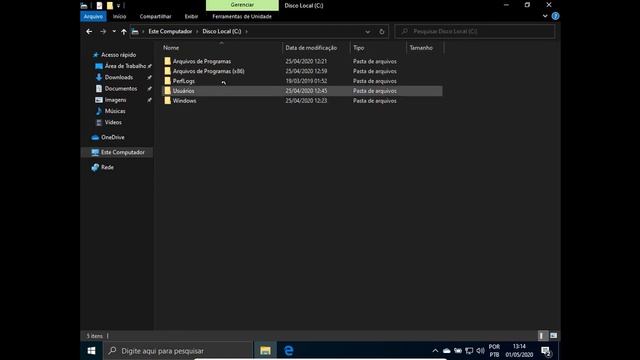Open Documentos in quick access
Screen dimensions: 640x360
click(120, 89)
